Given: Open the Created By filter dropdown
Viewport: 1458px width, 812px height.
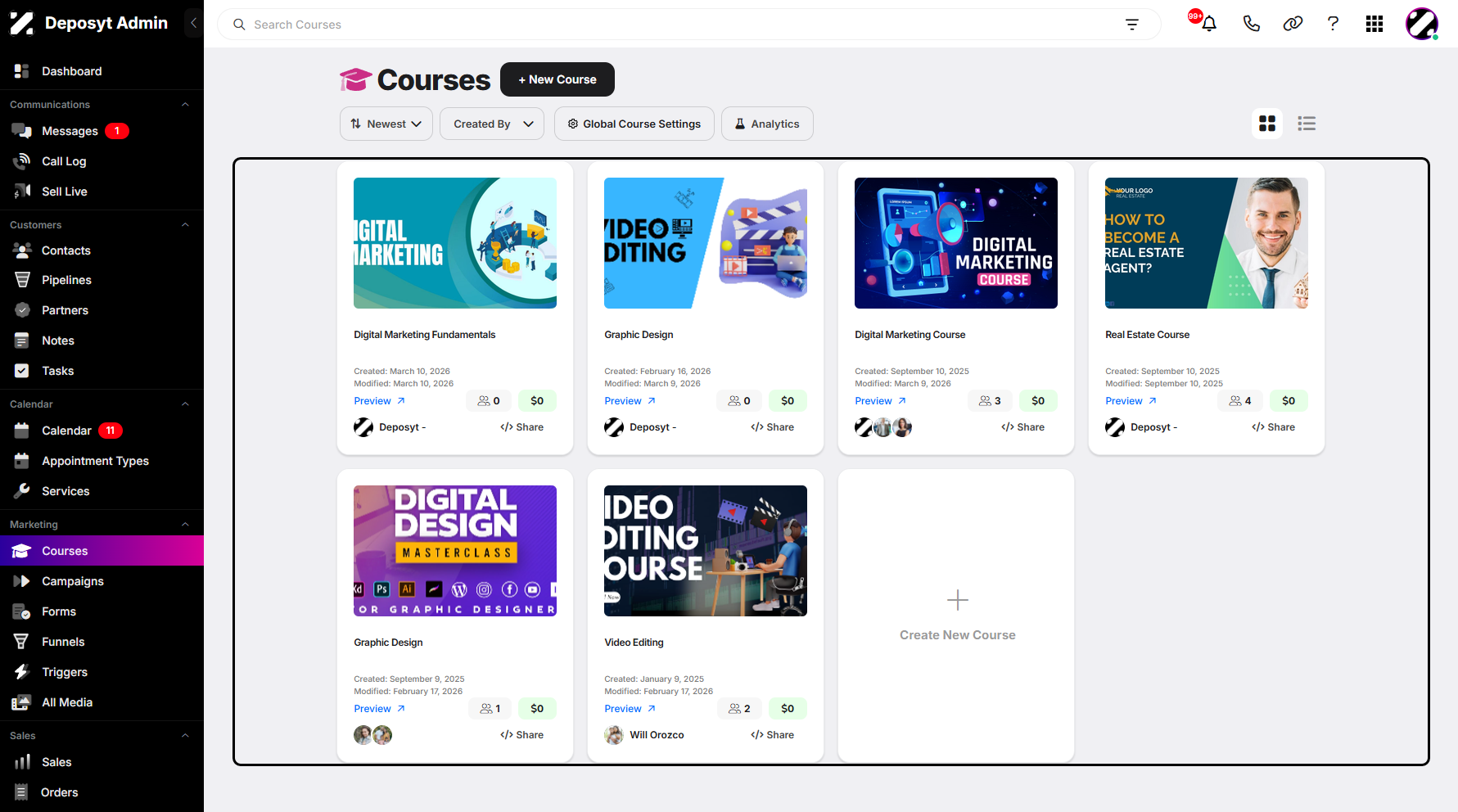Looking at the screenshot, I should 492,124.
